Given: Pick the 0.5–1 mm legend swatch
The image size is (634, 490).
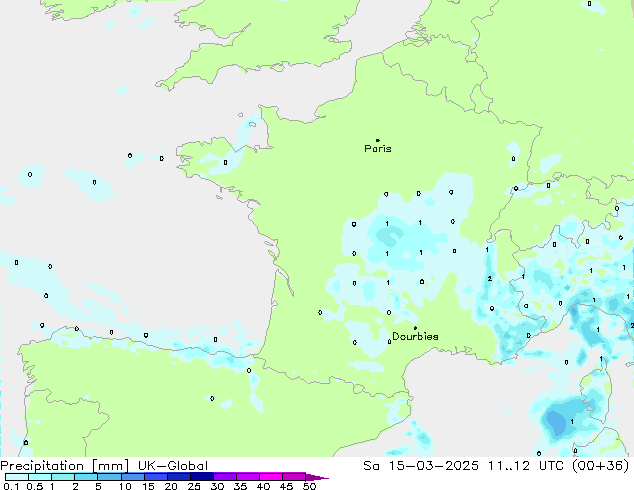Looking at the screenshot, I should click(40, 477).
